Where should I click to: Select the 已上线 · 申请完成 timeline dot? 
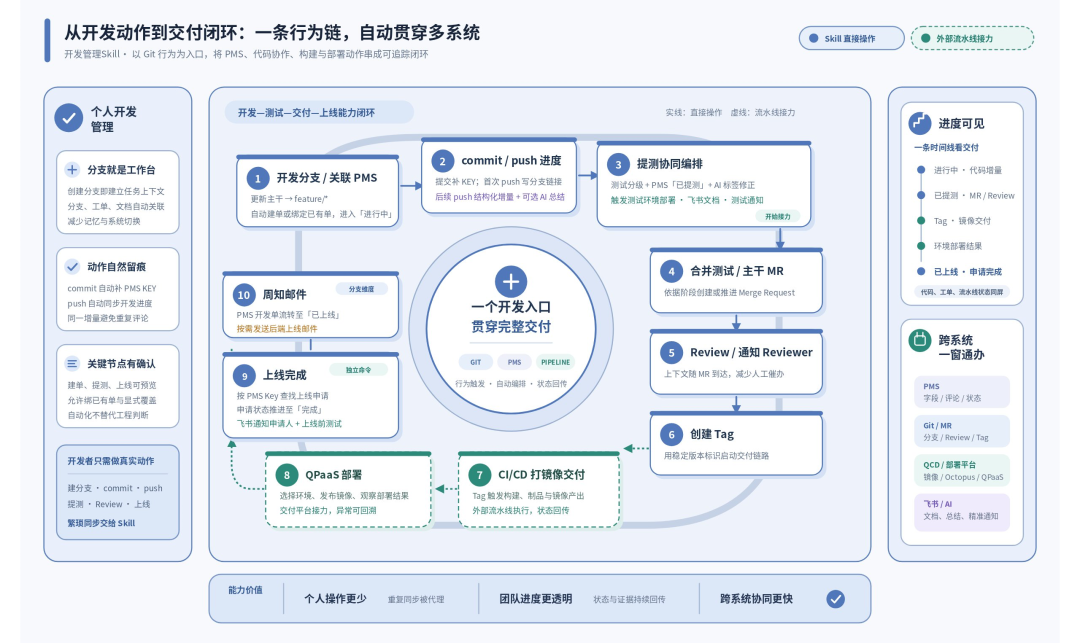(921, 271)
